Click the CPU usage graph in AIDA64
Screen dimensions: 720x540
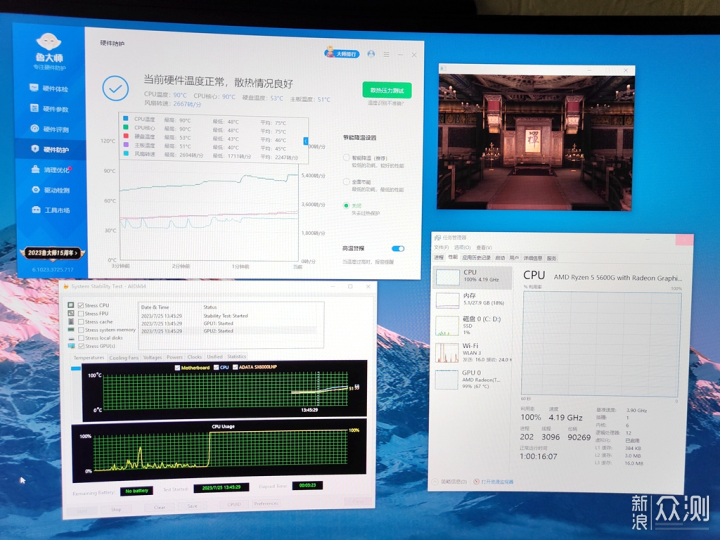[x=220, y=450]
